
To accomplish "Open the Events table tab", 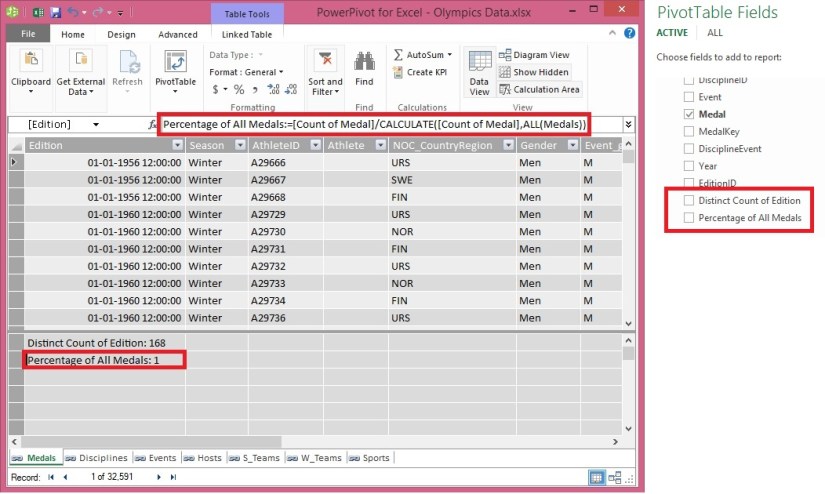I will (156, 458).
